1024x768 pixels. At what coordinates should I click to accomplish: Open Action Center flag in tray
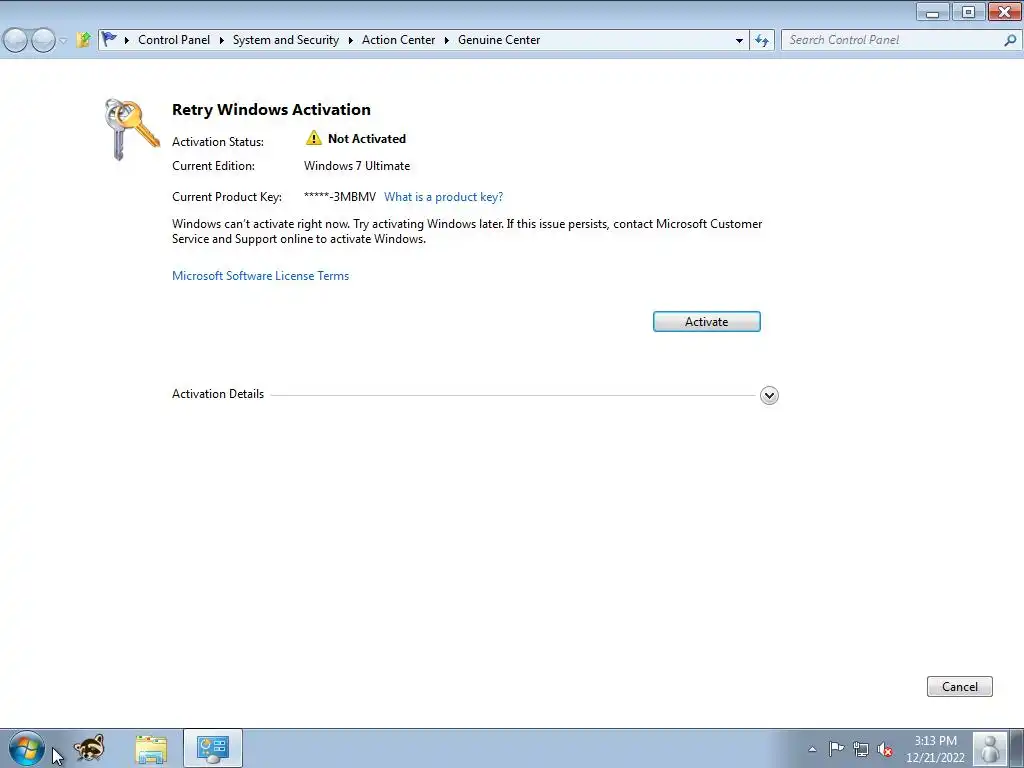[x=836, y=749]
